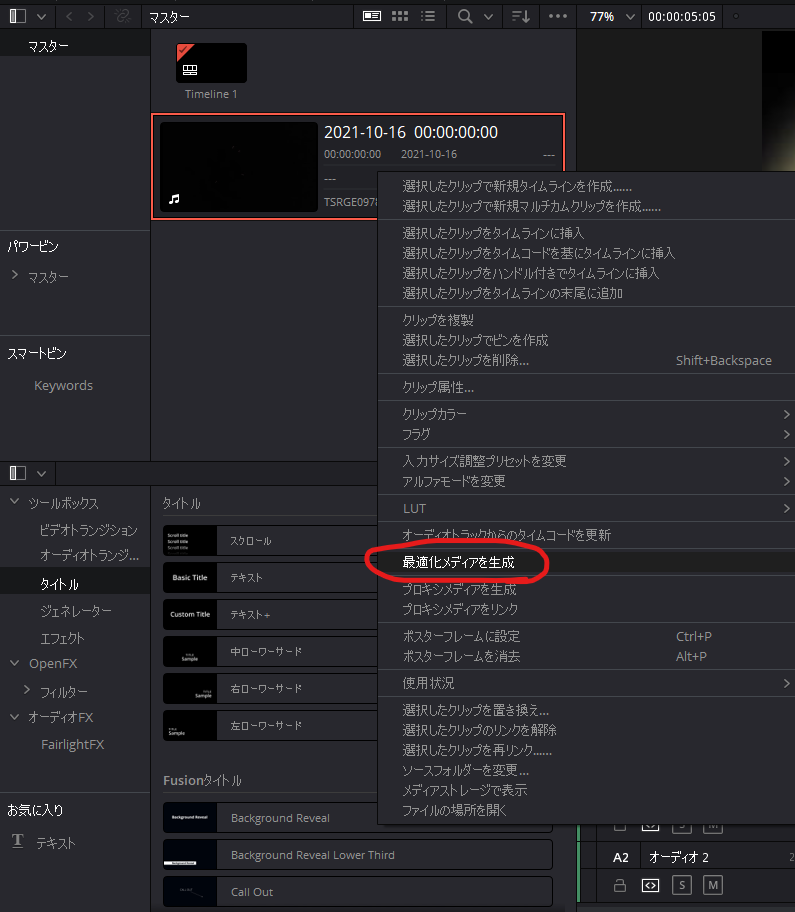Open the three-dot options menu

[558, 16]
